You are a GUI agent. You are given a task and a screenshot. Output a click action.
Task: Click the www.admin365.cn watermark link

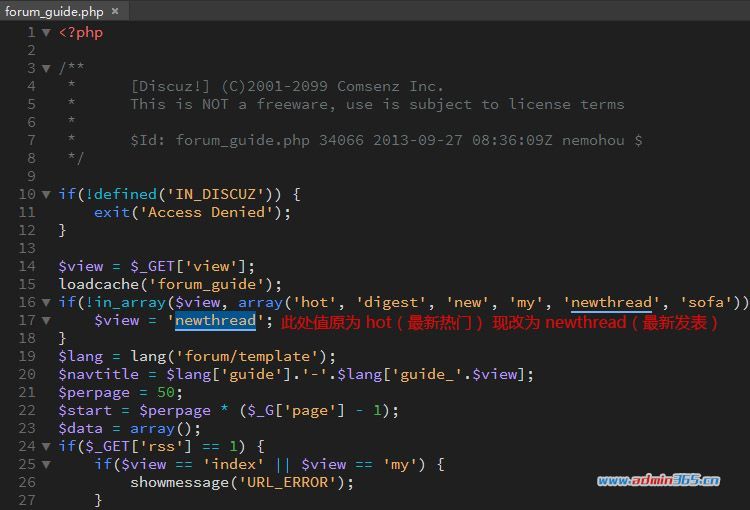pyautogui.click(x=658, y=480)
